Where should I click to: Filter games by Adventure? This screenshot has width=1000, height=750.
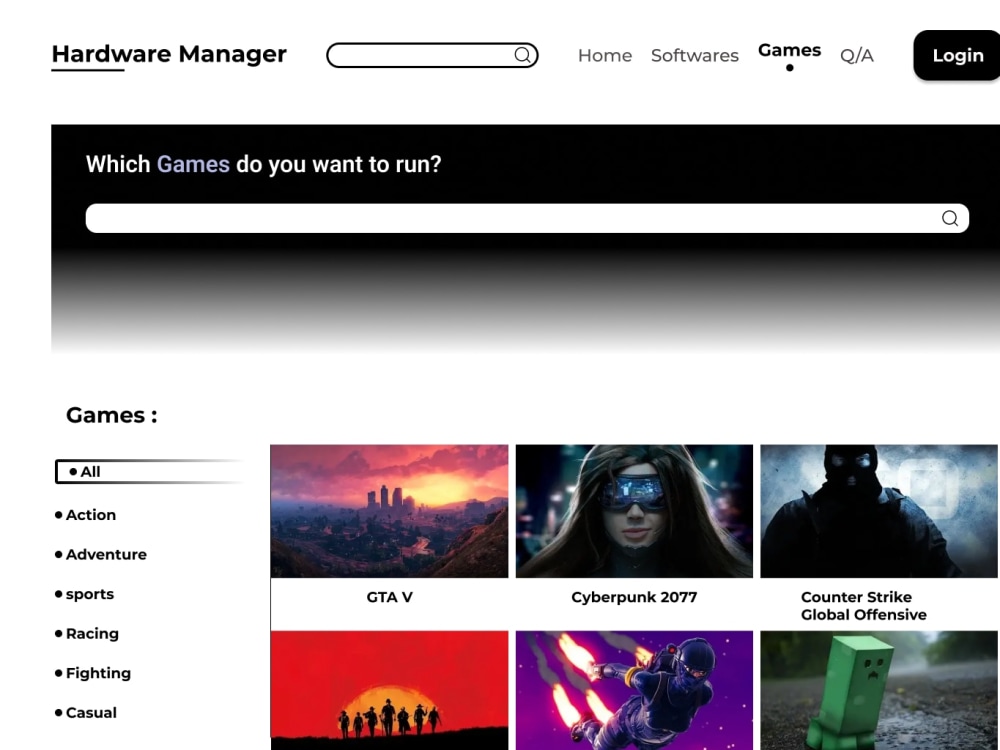point(101,554)
